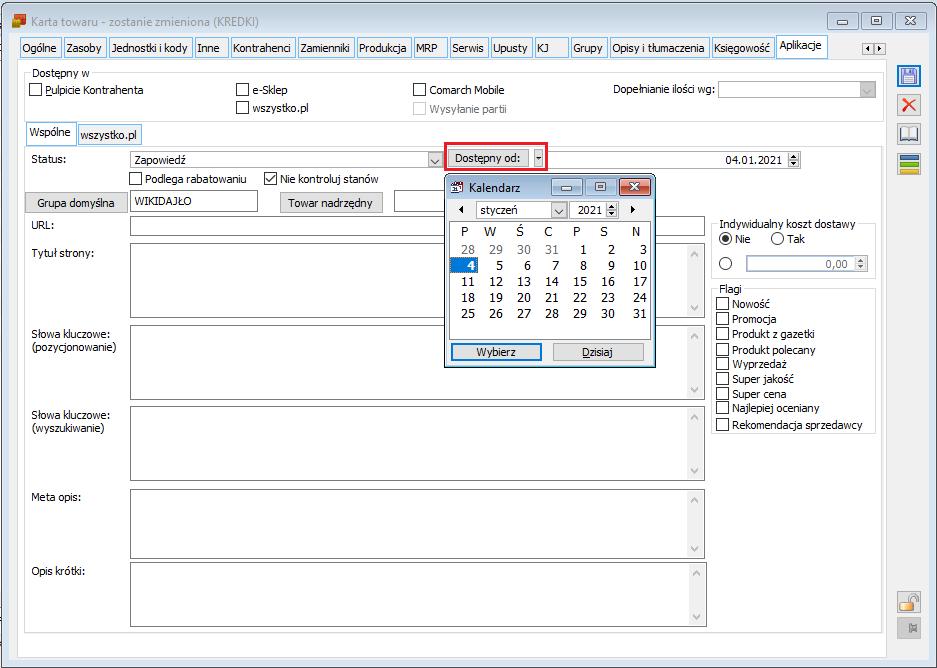937x668 pixels.
Task: Select the custom delivery cost radio button
Action: pos(725,263)
